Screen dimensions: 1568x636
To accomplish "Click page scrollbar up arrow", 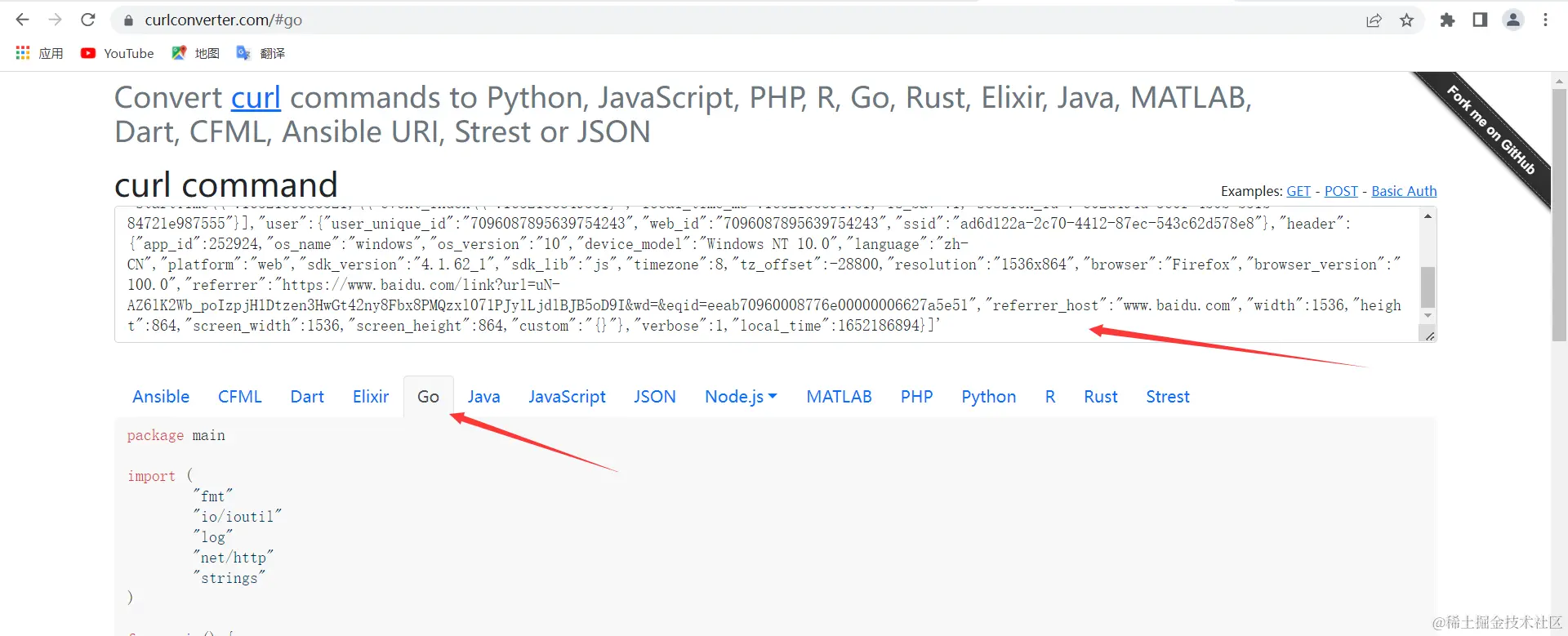I will [x=1559, y=81].
